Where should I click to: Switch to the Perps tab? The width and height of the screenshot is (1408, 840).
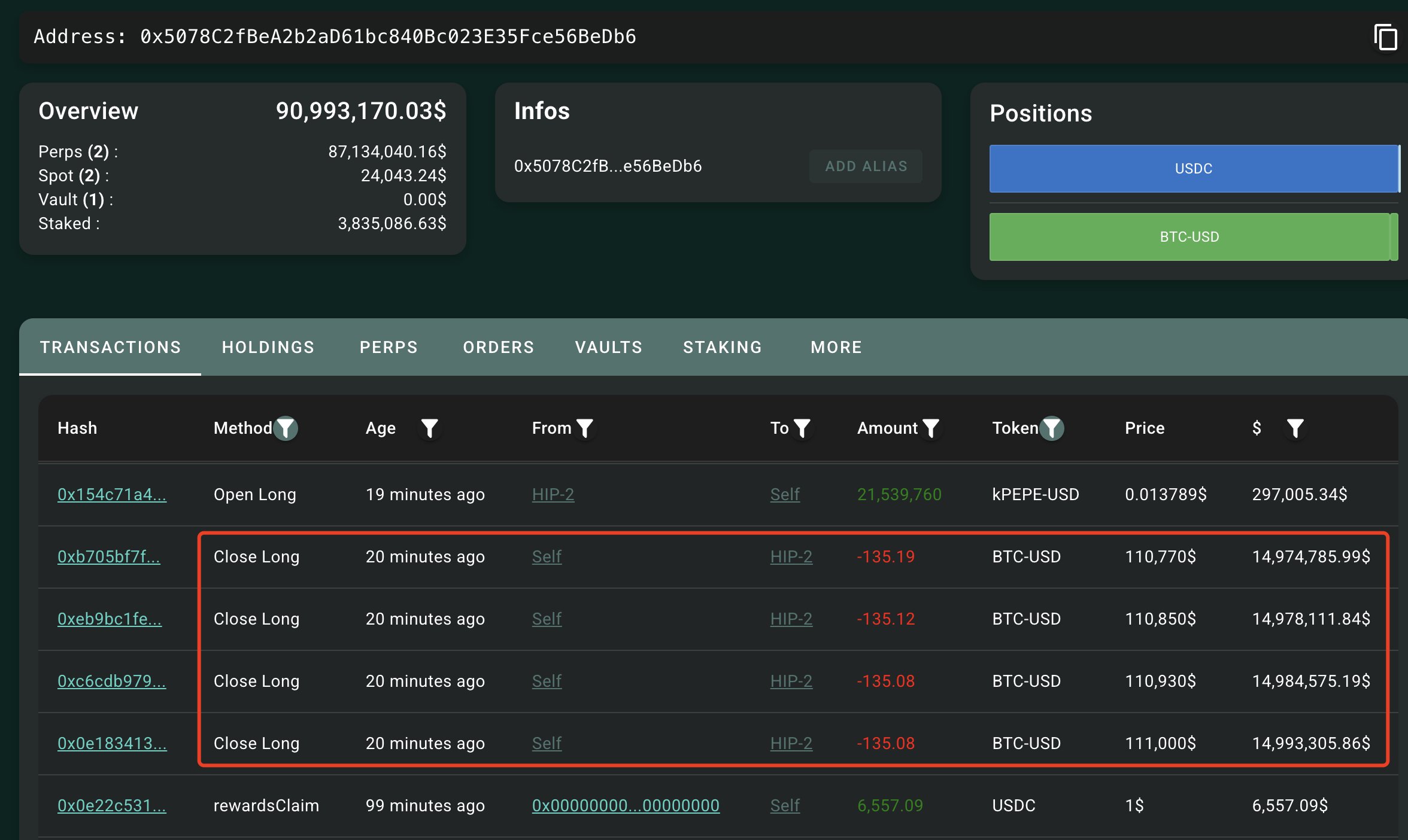pyautogui.click(x=389, y=348)
